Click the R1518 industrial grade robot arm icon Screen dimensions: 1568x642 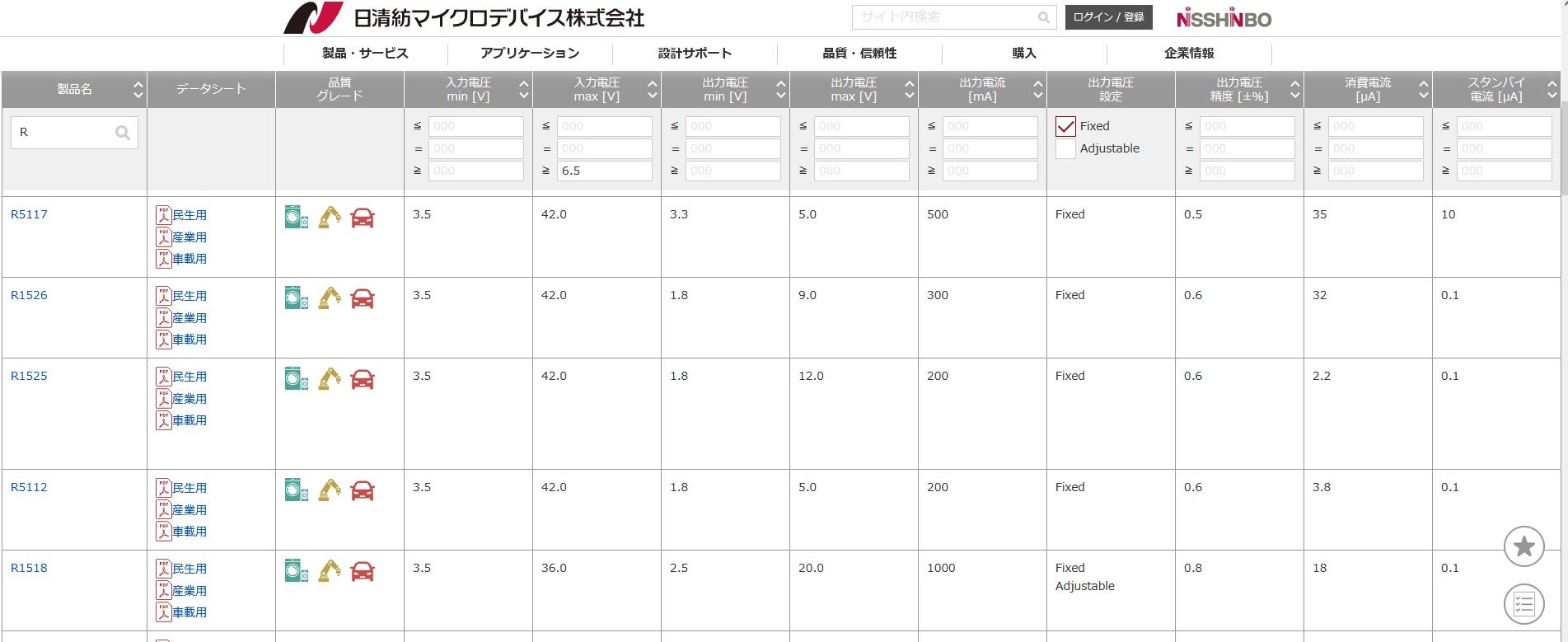tap(330, 571)
